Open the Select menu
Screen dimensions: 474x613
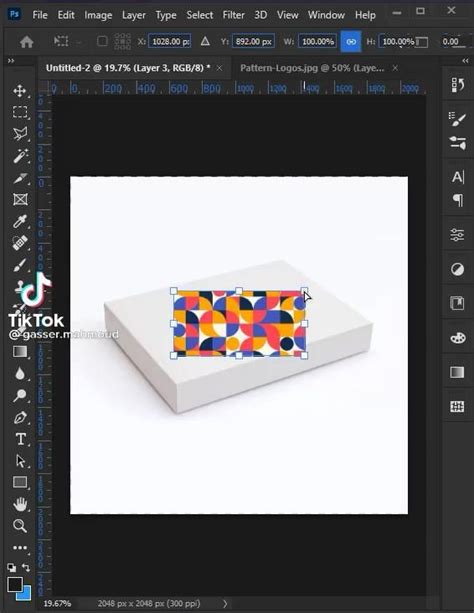[199, 15]
